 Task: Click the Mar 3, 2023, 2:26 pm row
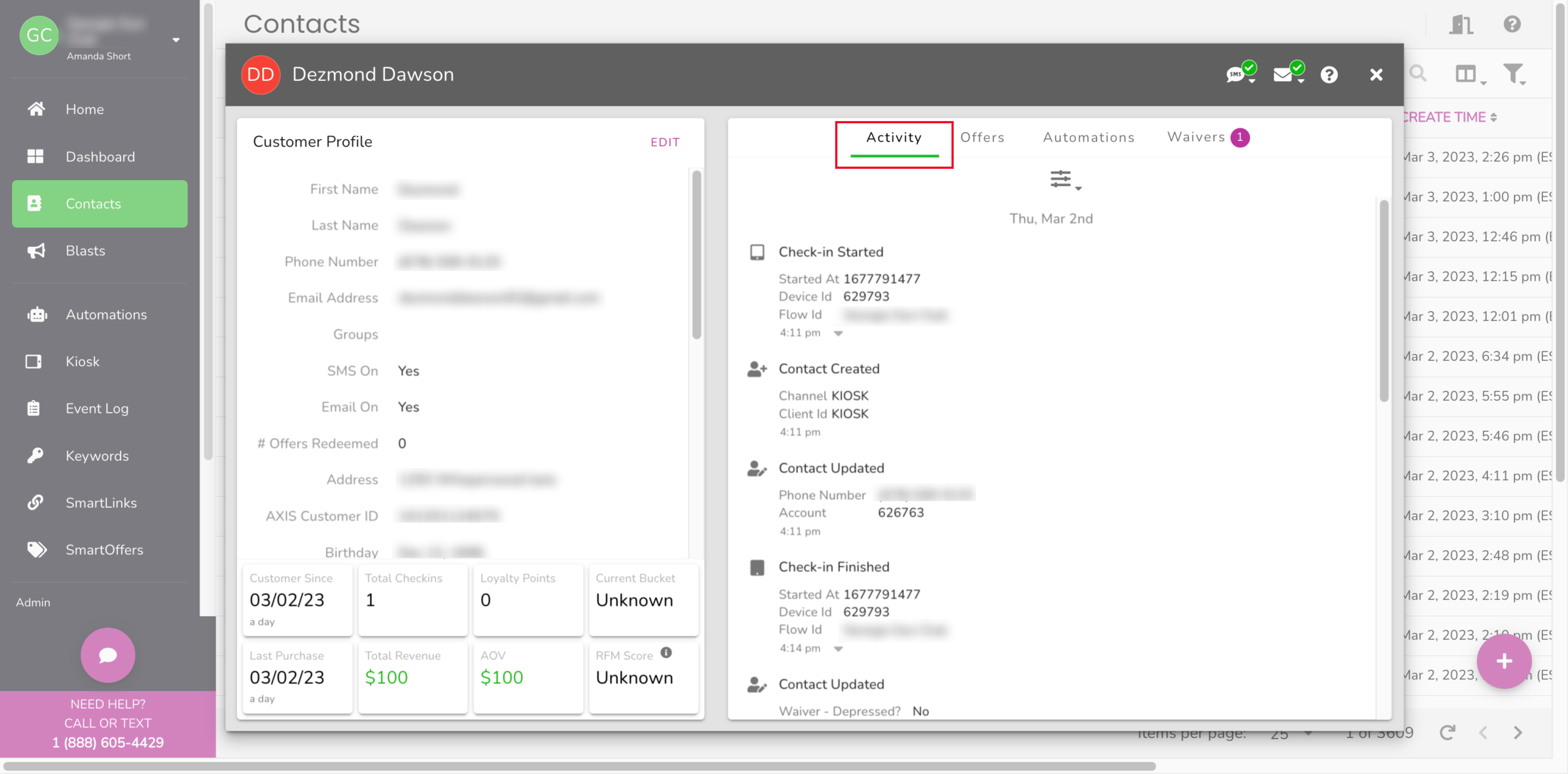(1478, 157)
